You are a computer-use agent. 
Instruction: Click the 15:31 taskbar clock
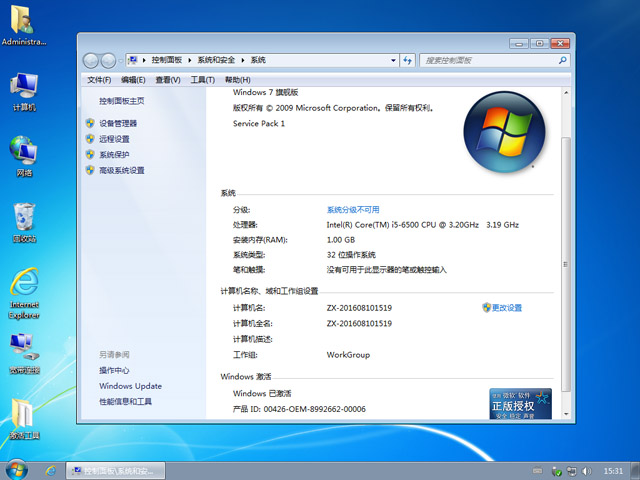point(613,471)
